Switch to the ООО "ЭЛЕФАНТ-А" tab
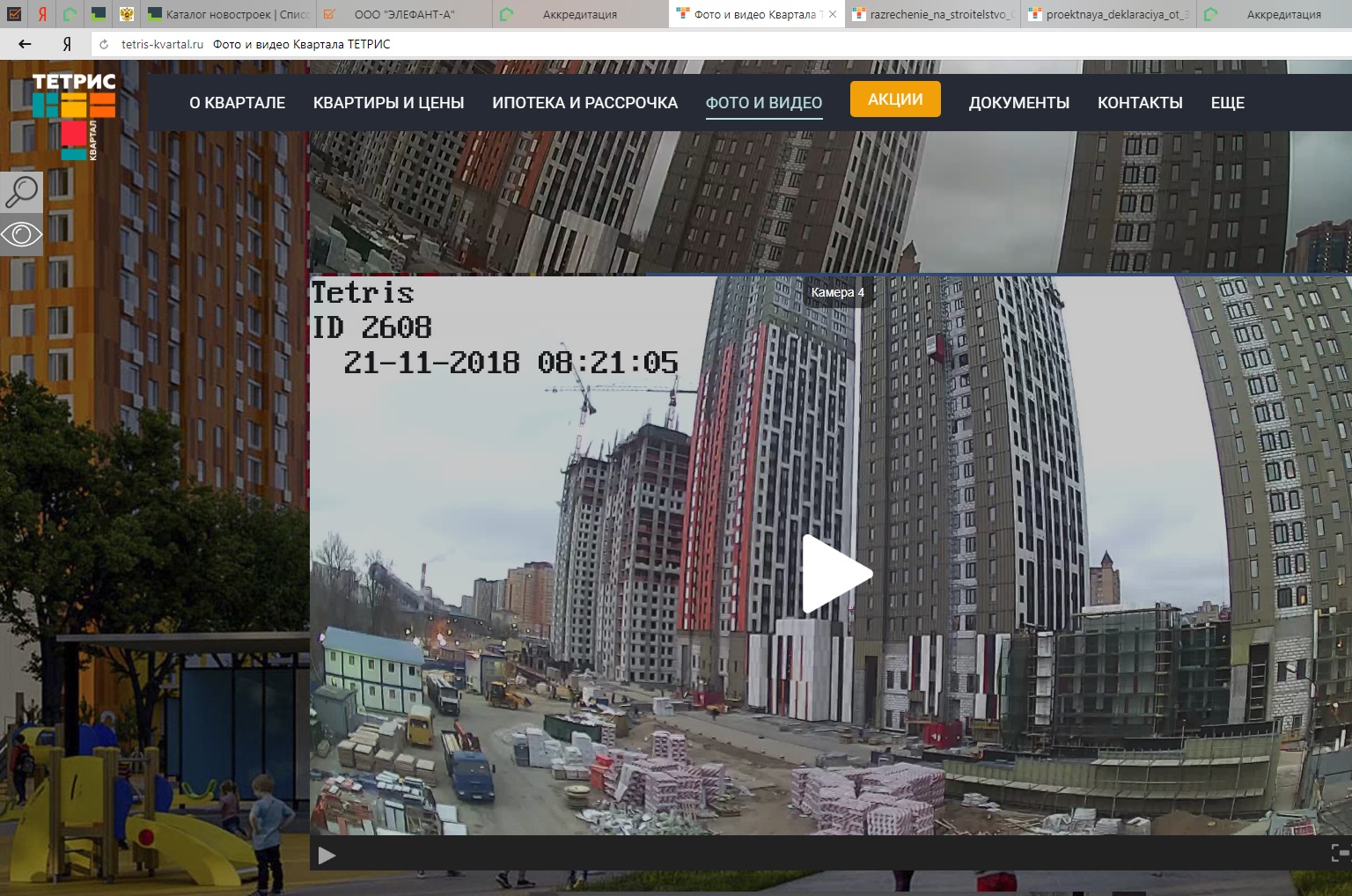 pyautogui.click(x=404, y=14)
